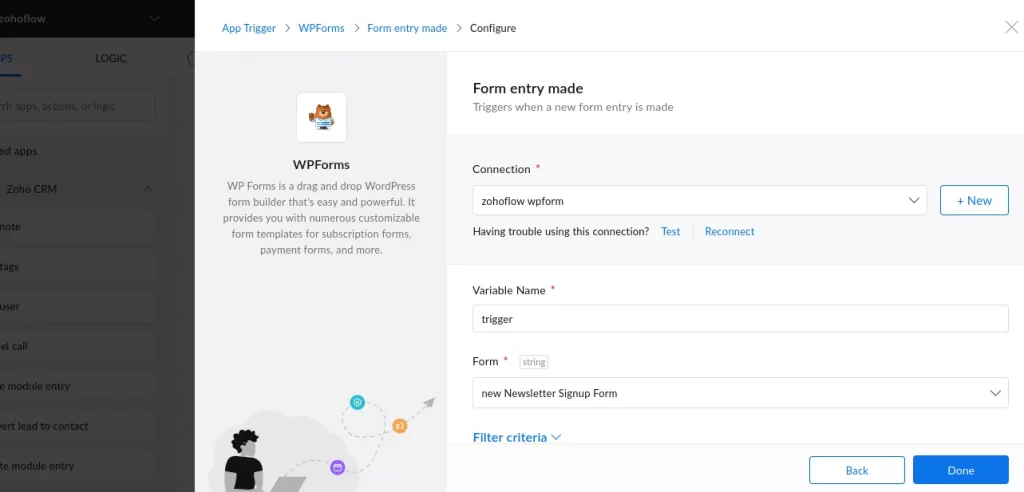The image size is (1024, 492).
Task: Click the 'string' type badge beside Form
Action: tap(534, 362)
